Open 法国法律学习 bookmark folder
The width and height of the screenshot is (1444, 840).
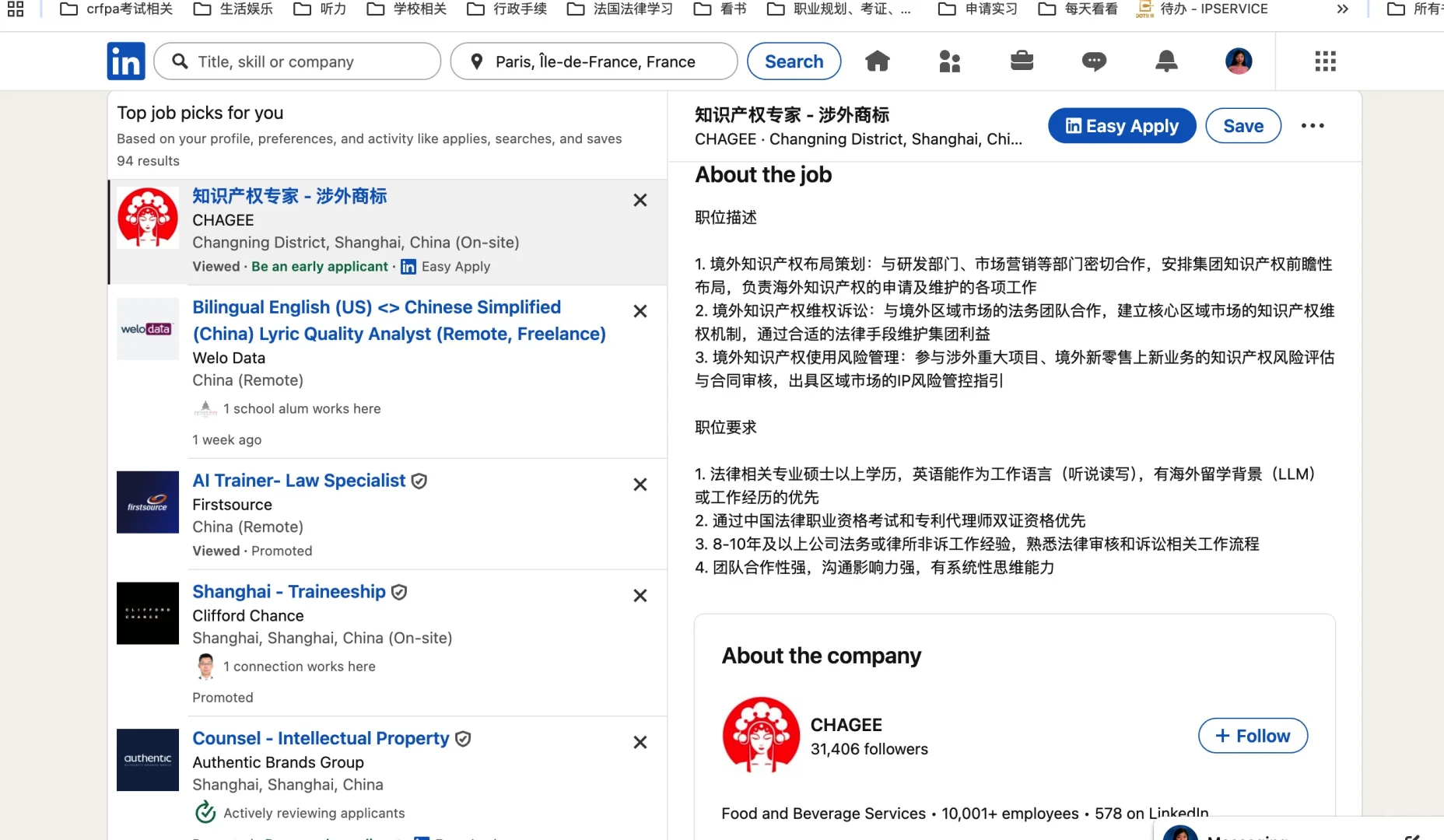point(620,9)
